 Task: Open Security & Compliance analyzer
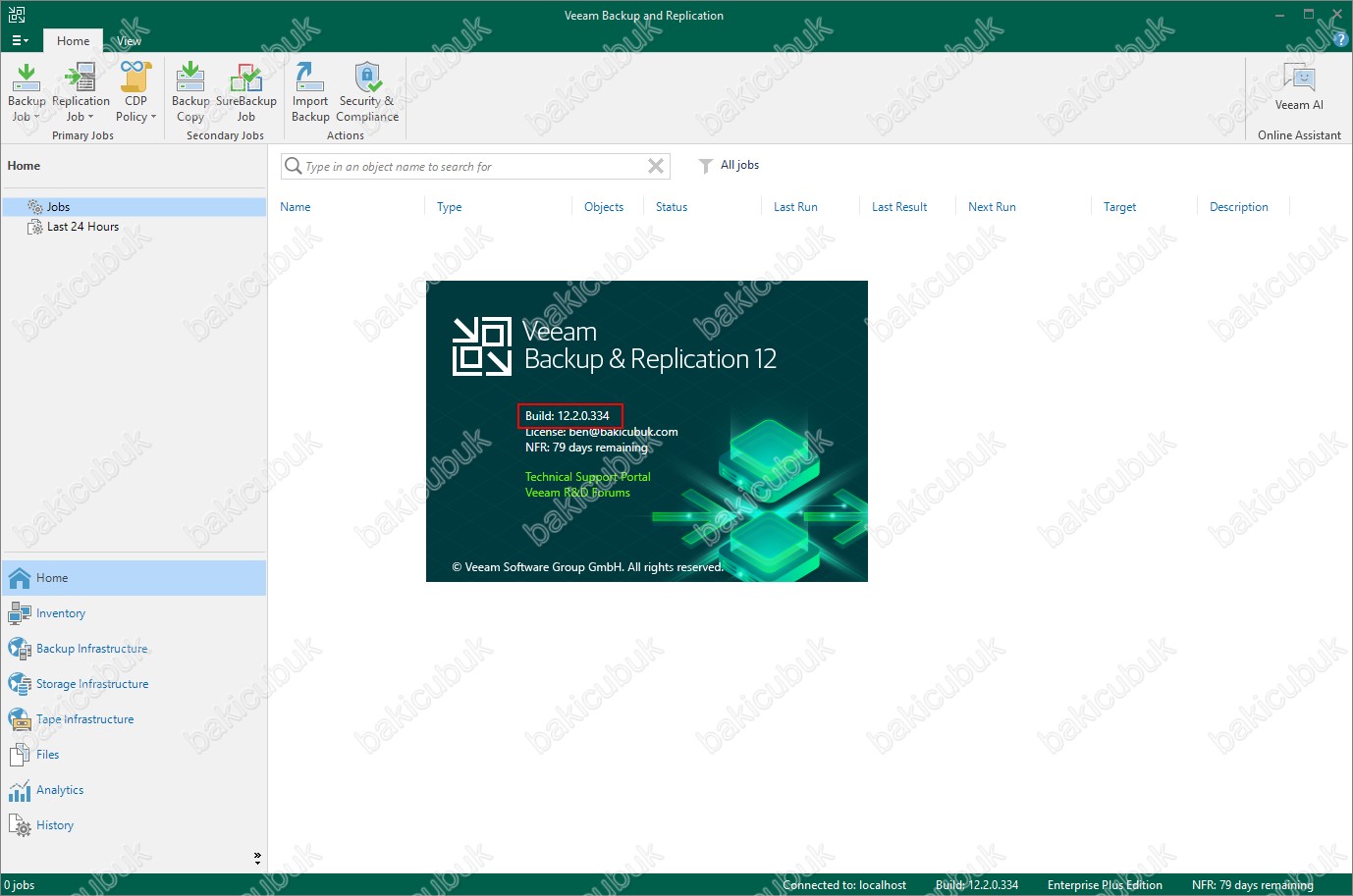pos(367,92)
